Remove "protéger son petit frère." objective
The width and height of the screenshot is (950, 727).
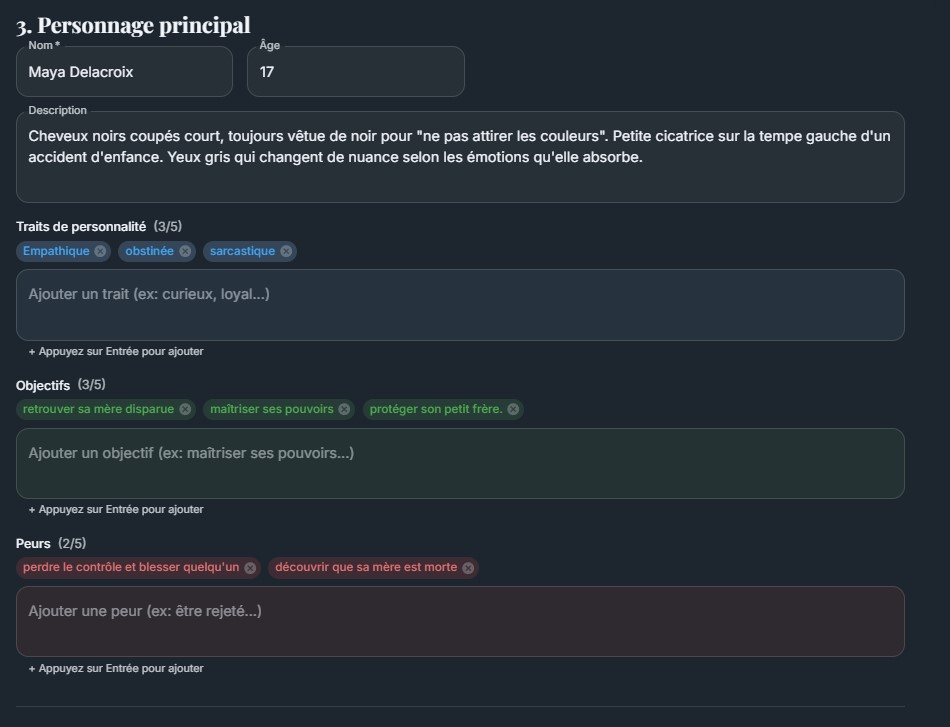point(513,409)
